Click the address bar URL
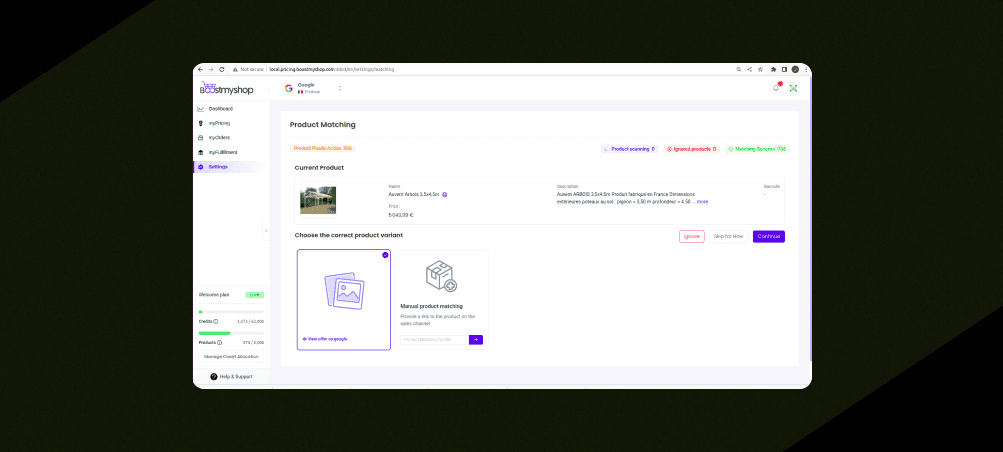This screenshot has width=1003, height=452. [x=331, y=69]
